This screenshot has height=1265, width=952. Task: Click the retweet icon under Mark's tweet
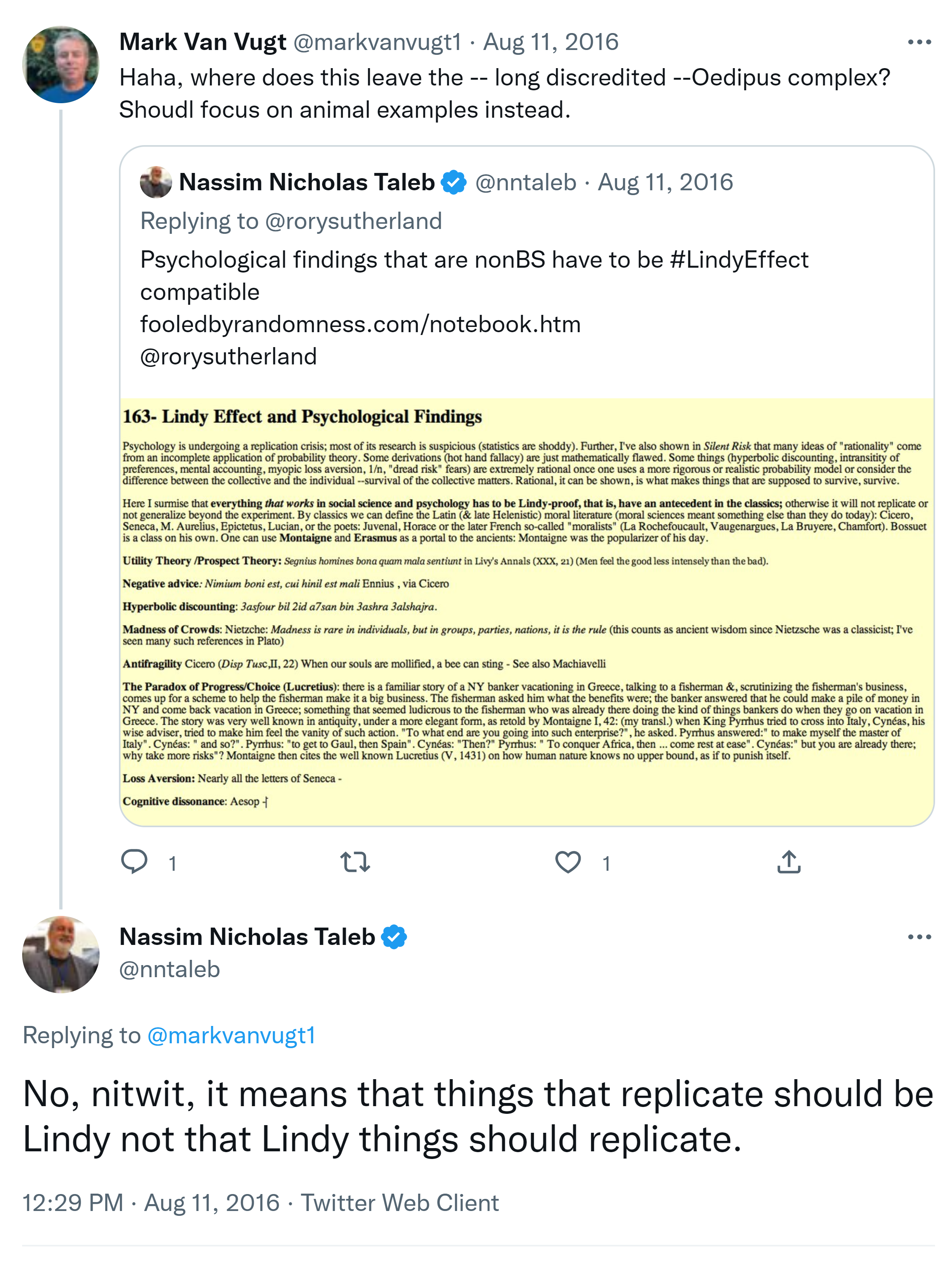pos(355,862)
